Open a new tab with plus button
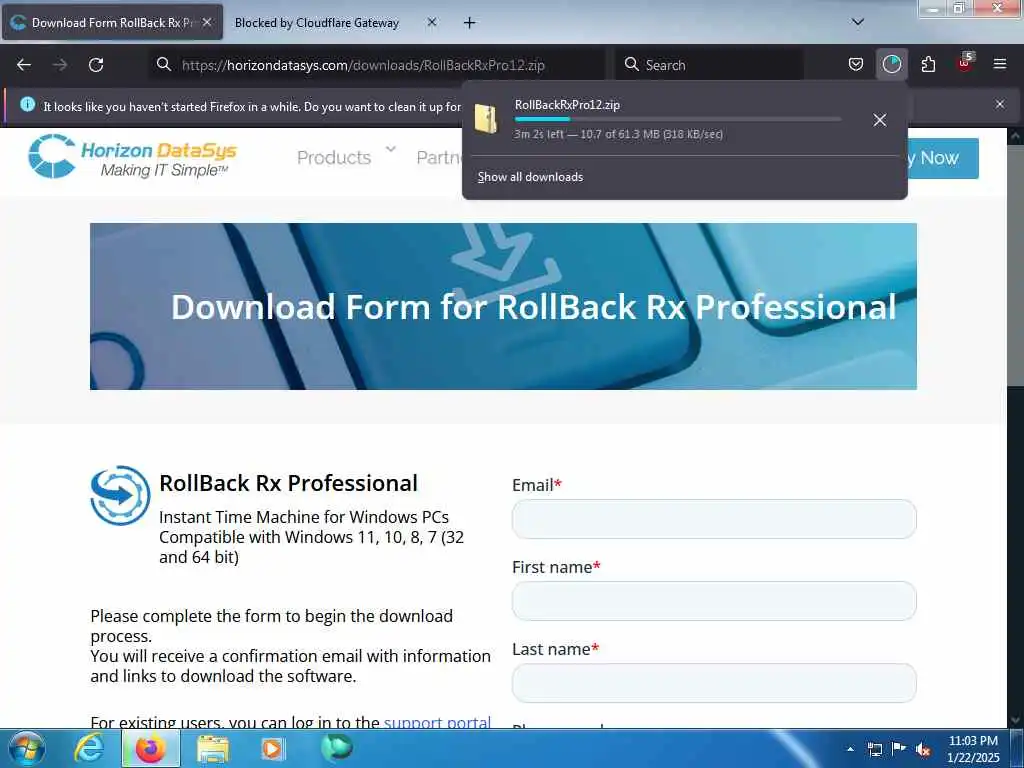 pyautogui.click(x=470, y=23)
